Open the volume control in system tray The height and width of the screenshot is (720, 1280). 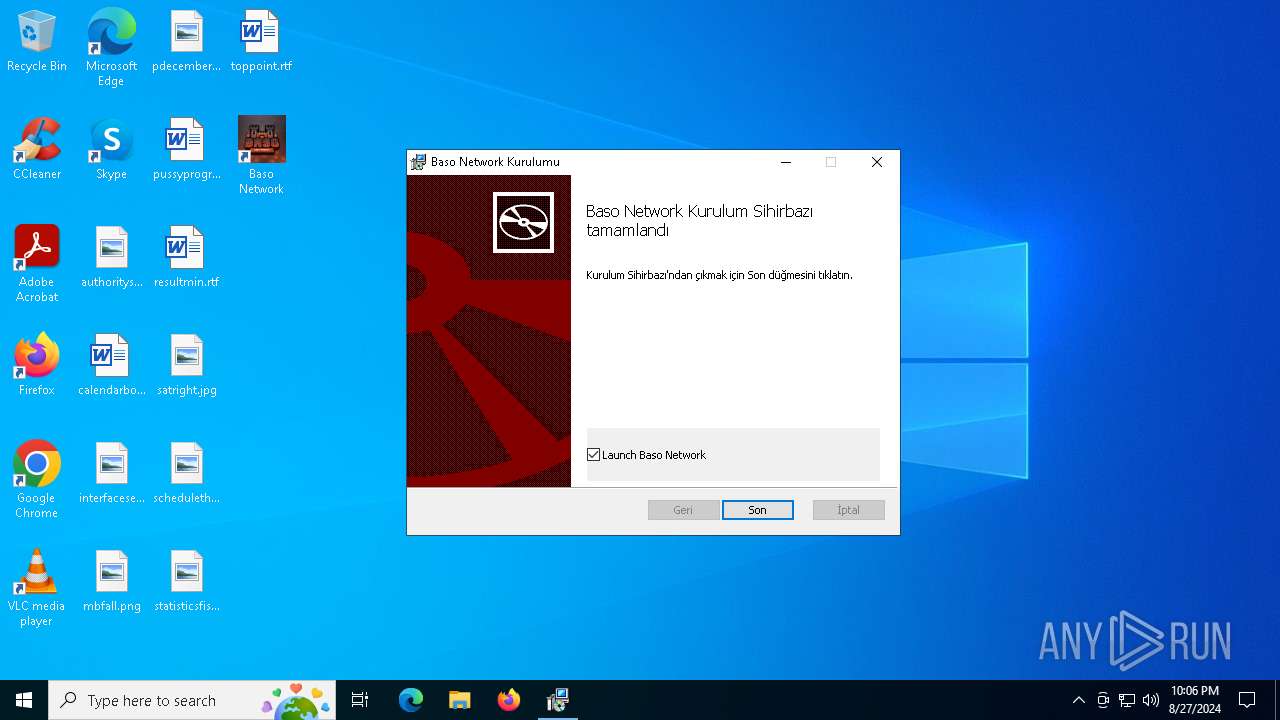1151,700
